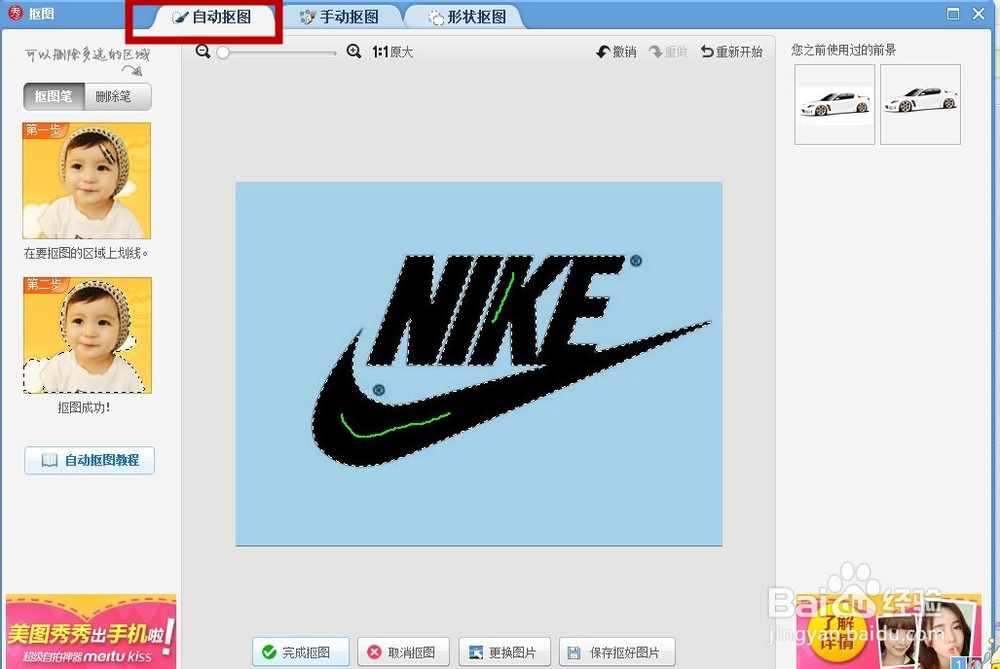
Task: Confirm with 完成抠图 button
Action: [x=300, y=652]
